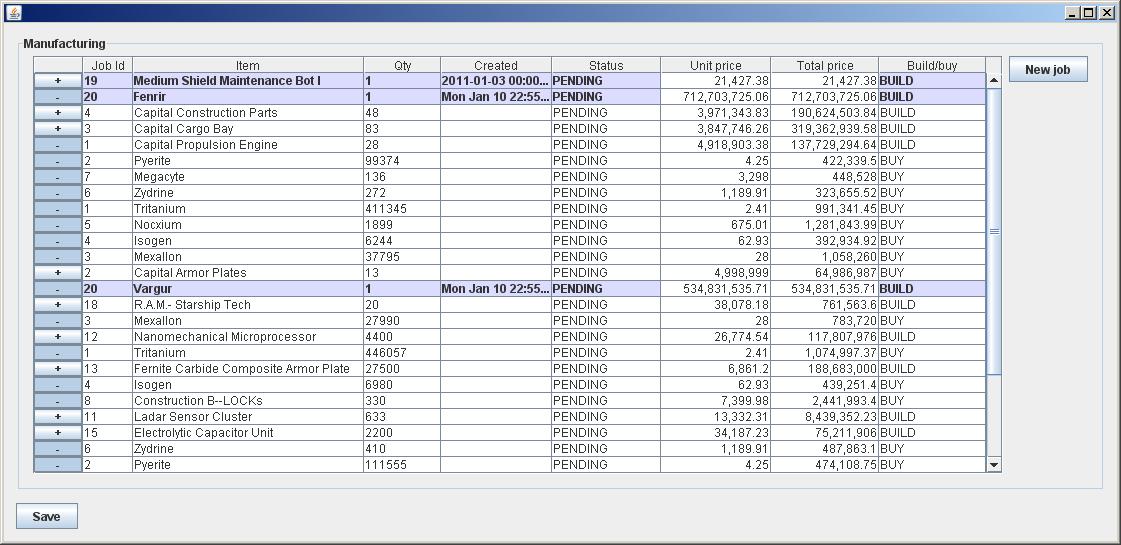Minimize the application window
The height and width of the screenshot is (545, 1121).
[x=1072, y=12]
